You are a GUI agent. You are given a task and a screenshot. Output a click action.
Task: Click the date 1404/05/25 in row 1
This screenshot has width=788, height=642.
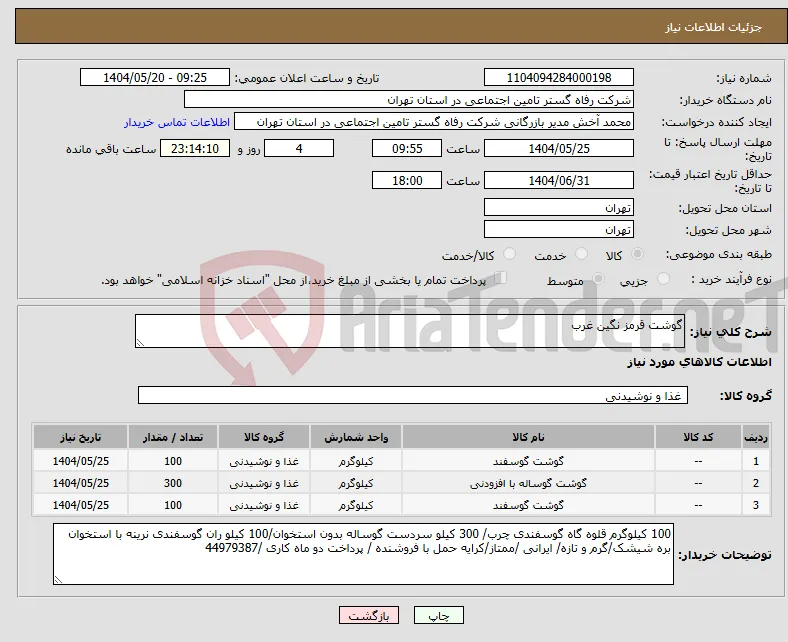tap(80, 461)
